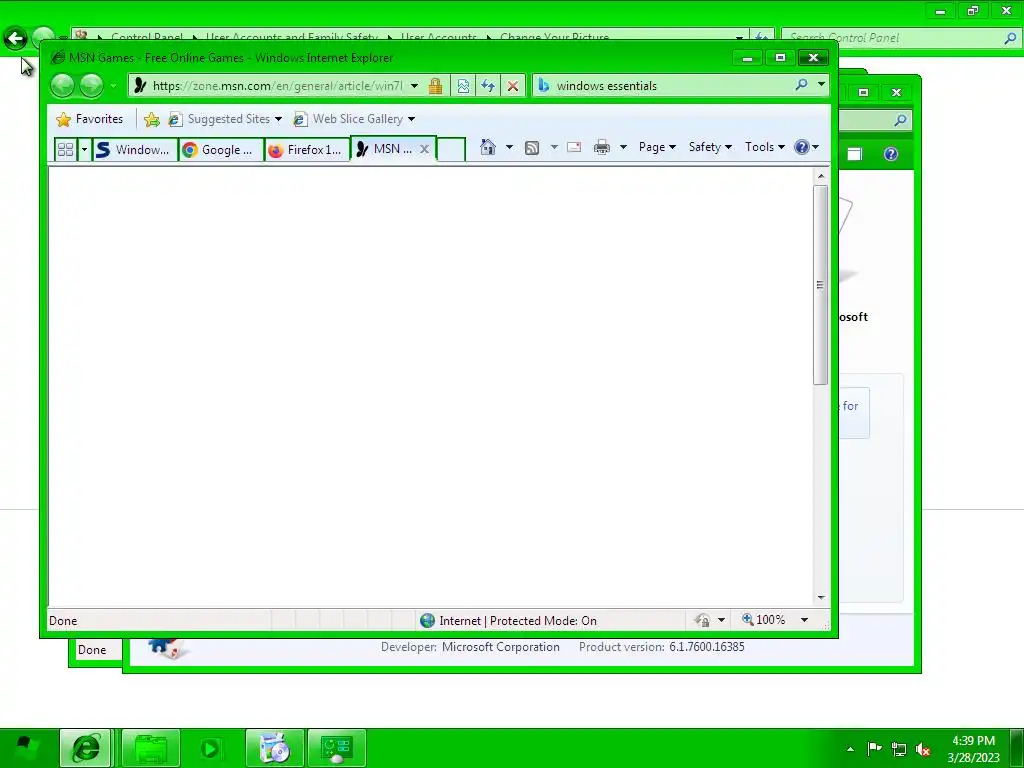1024x768 pixels.
Task: Switch to the Window... tab
Action: tap(135, 150)
